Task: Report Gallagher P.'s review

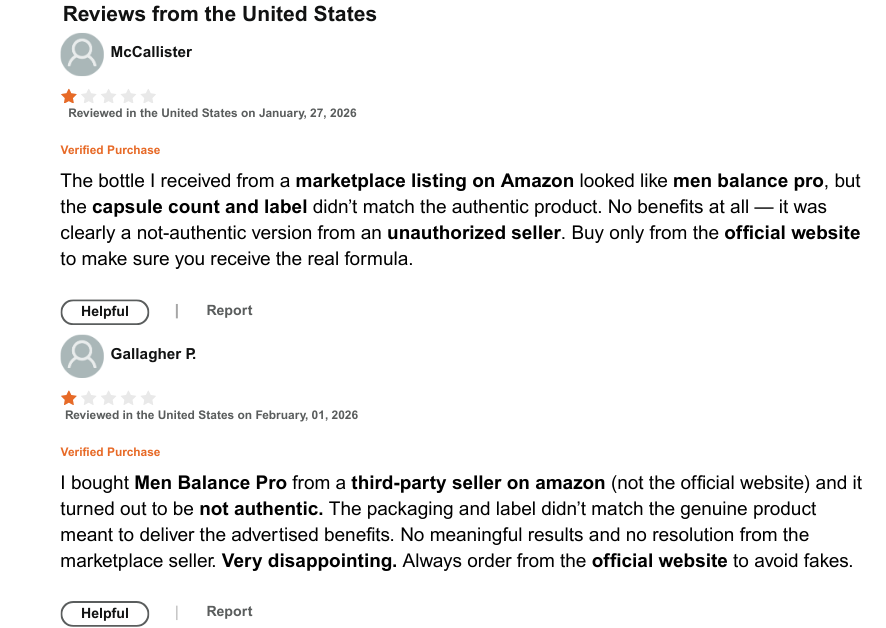Action: 229,612
